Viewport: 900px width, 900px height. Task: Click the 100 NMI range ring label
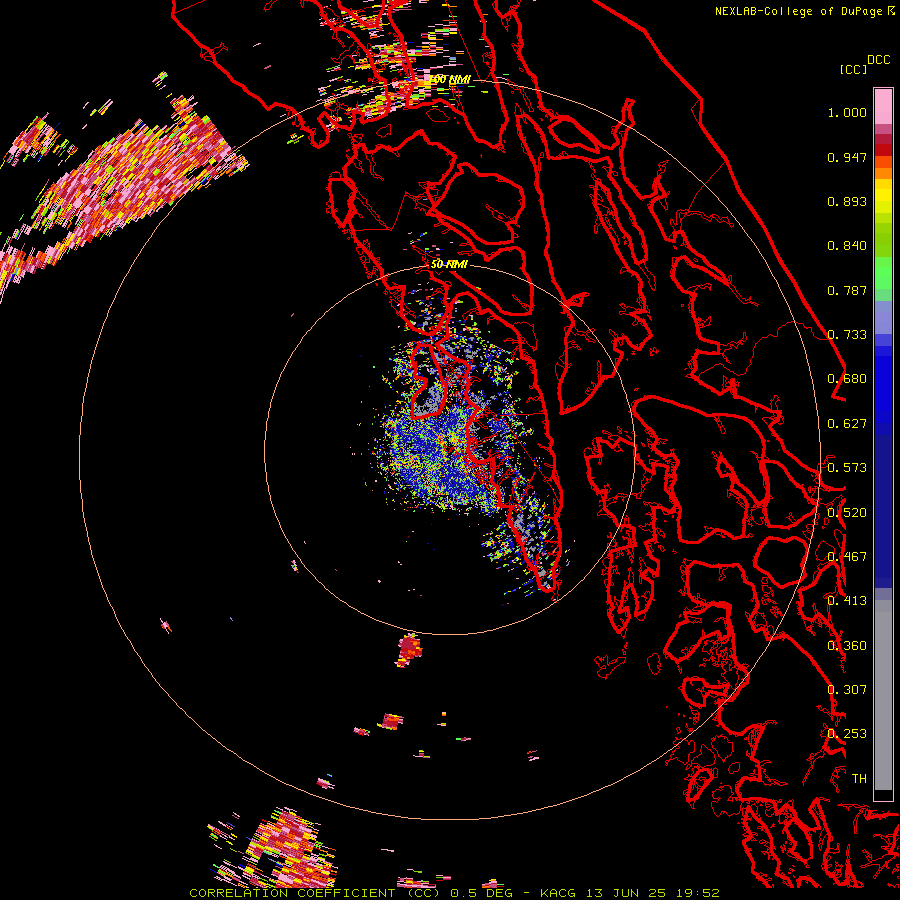[451, 79]
